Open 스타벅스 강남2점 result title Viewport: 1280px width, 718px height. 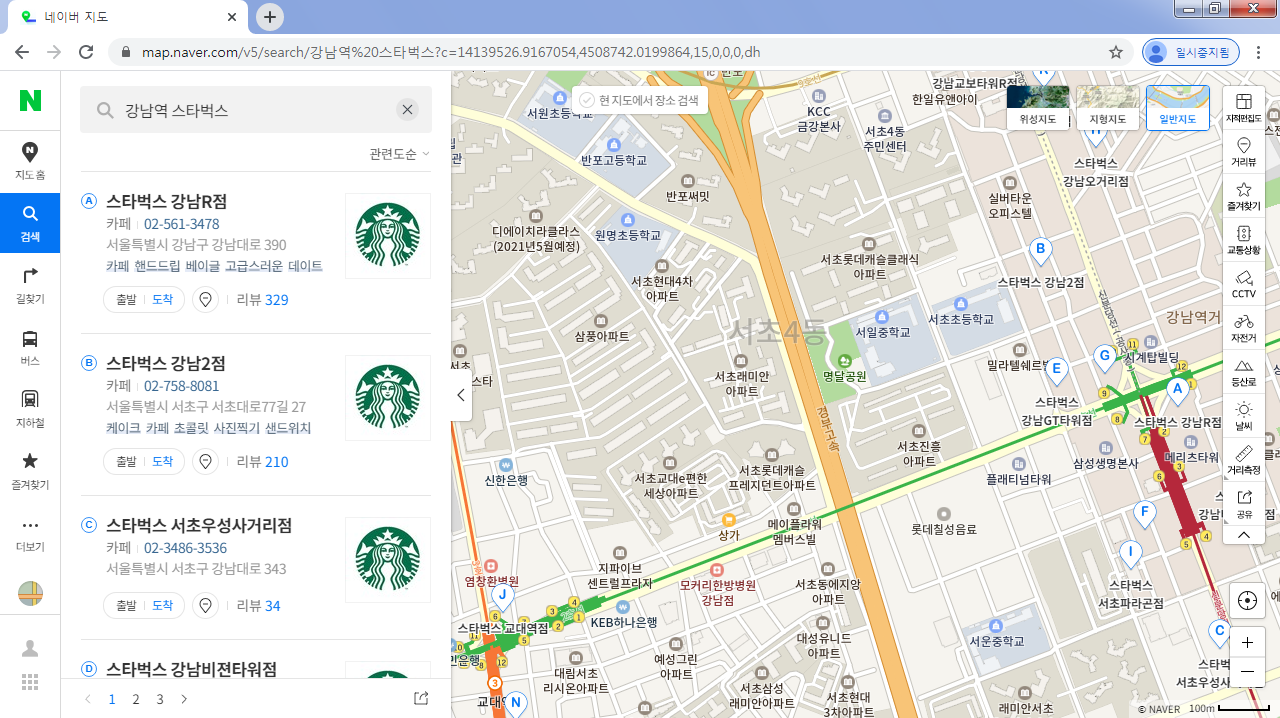point(166,363)
